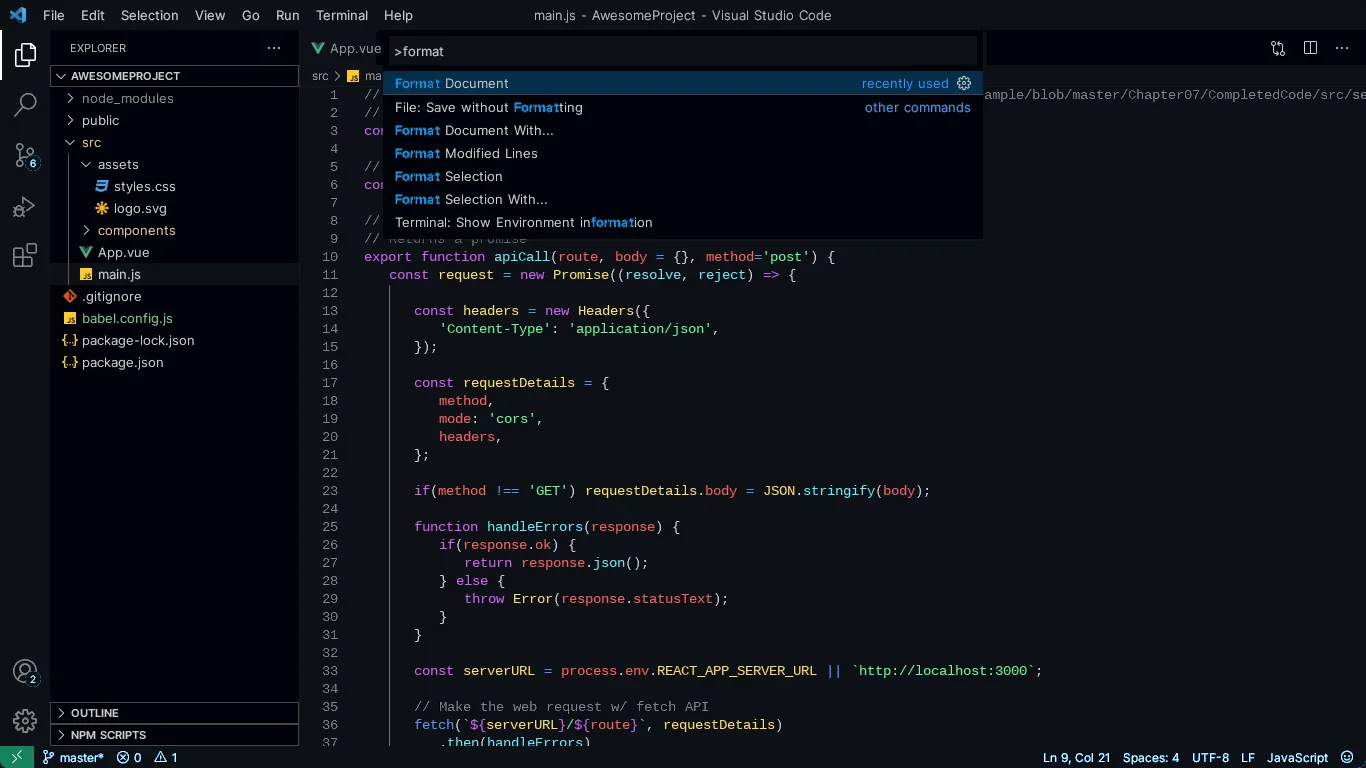Open the Explorer view in activity bar

[25, 55]
